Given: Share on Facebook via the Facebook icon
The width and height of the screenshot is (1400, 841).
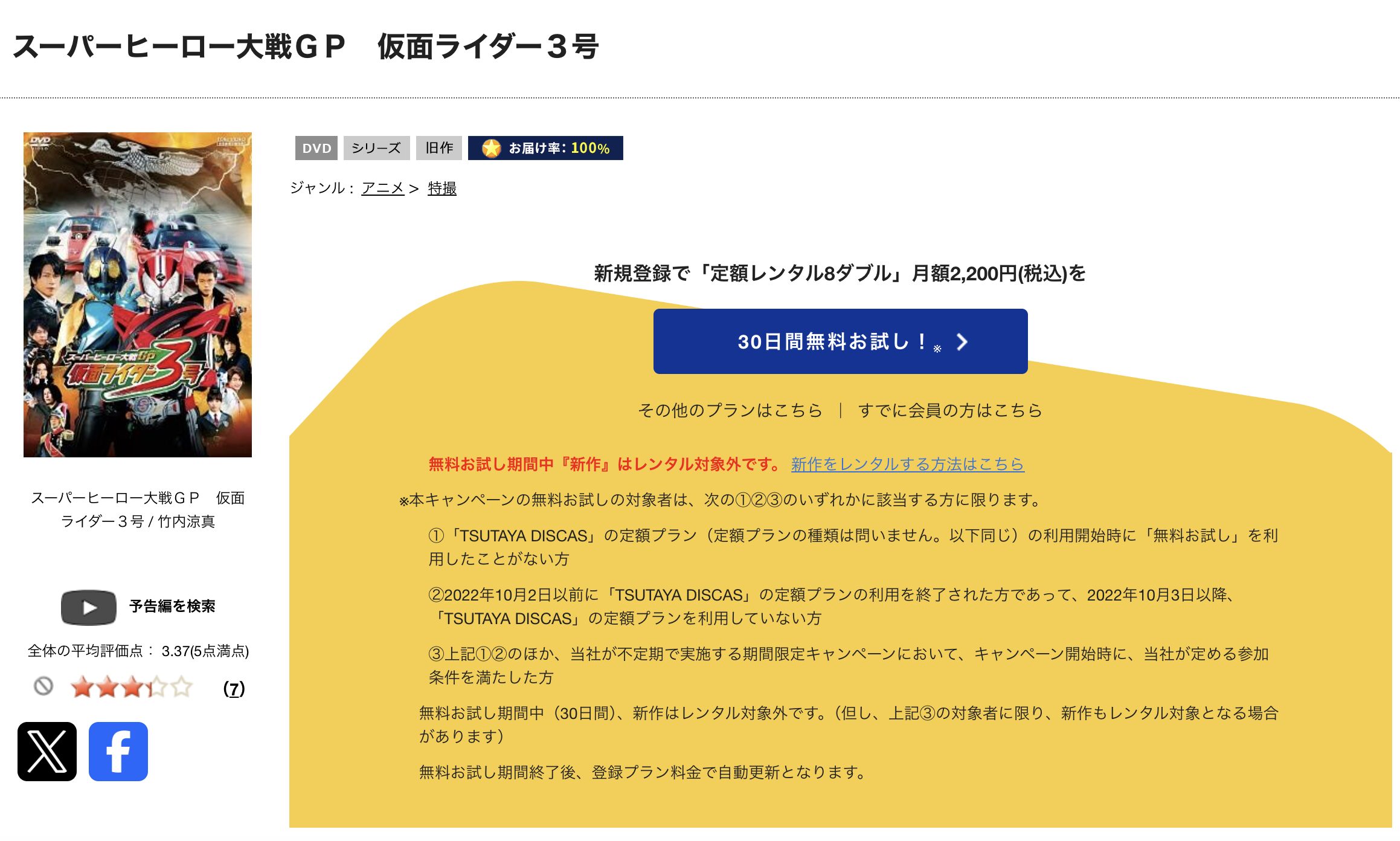Looking at the screenshot, I should point(118,751).
